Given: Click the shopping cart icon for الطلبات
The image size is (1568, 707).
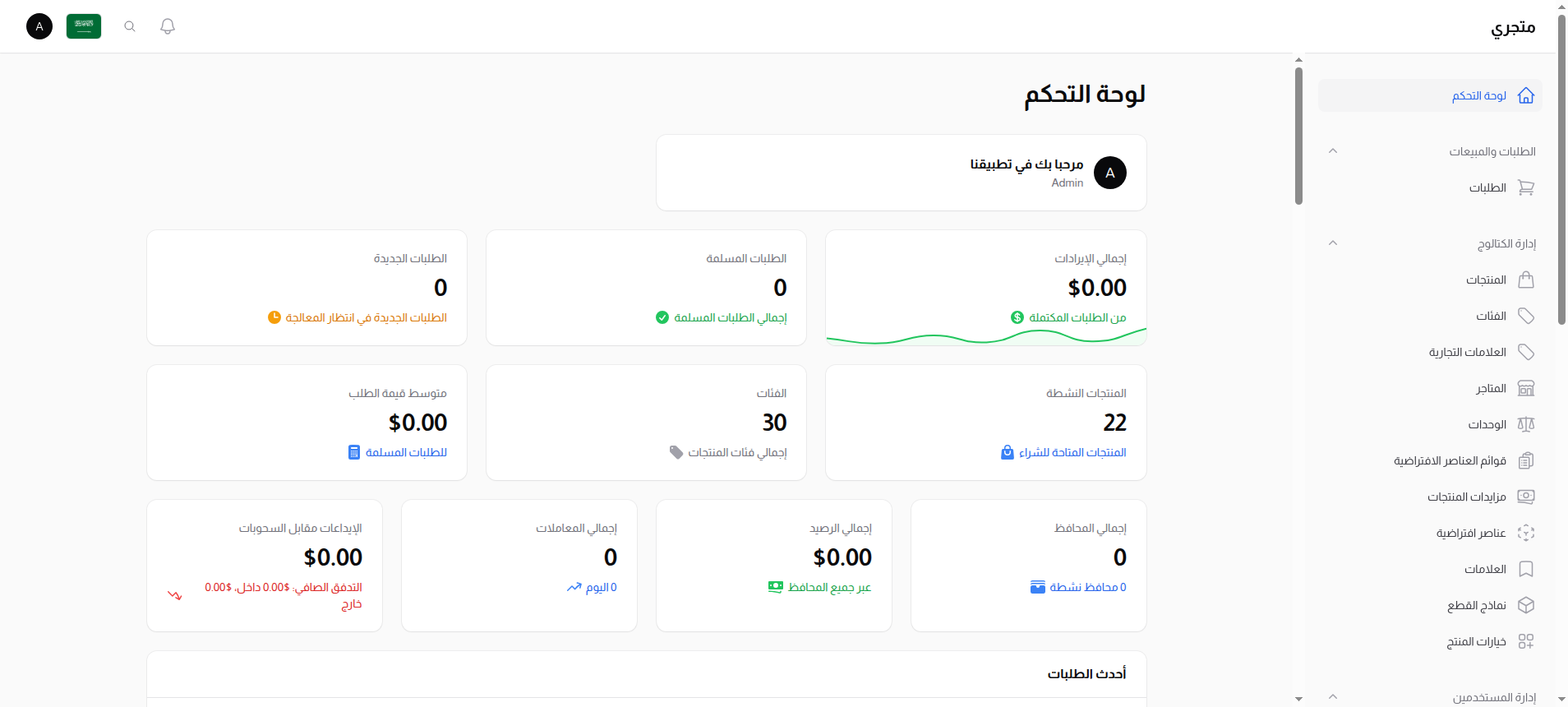Looking at the screenshot, I should click(x=1526, y=187).
